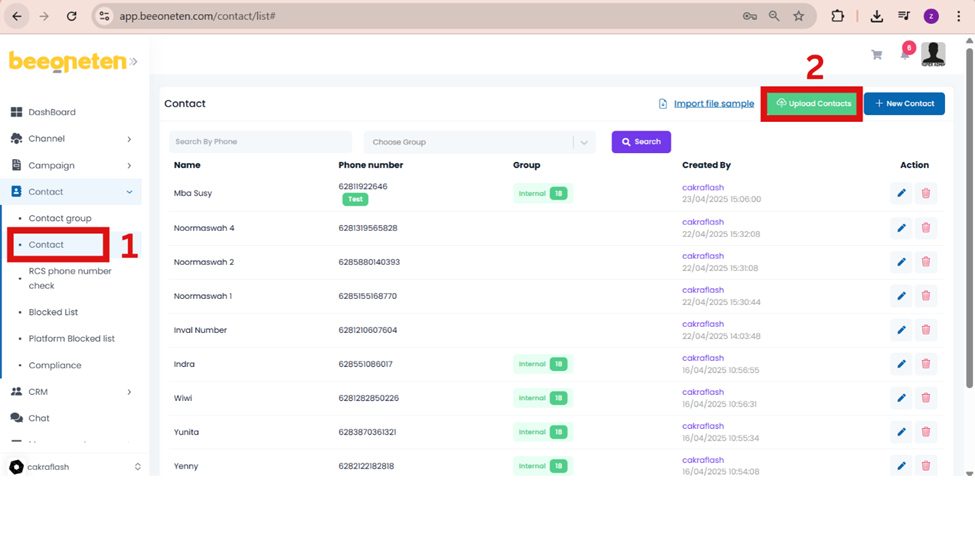
Task: Click the shopping cart icon in header
Action: tap(876, 55)
